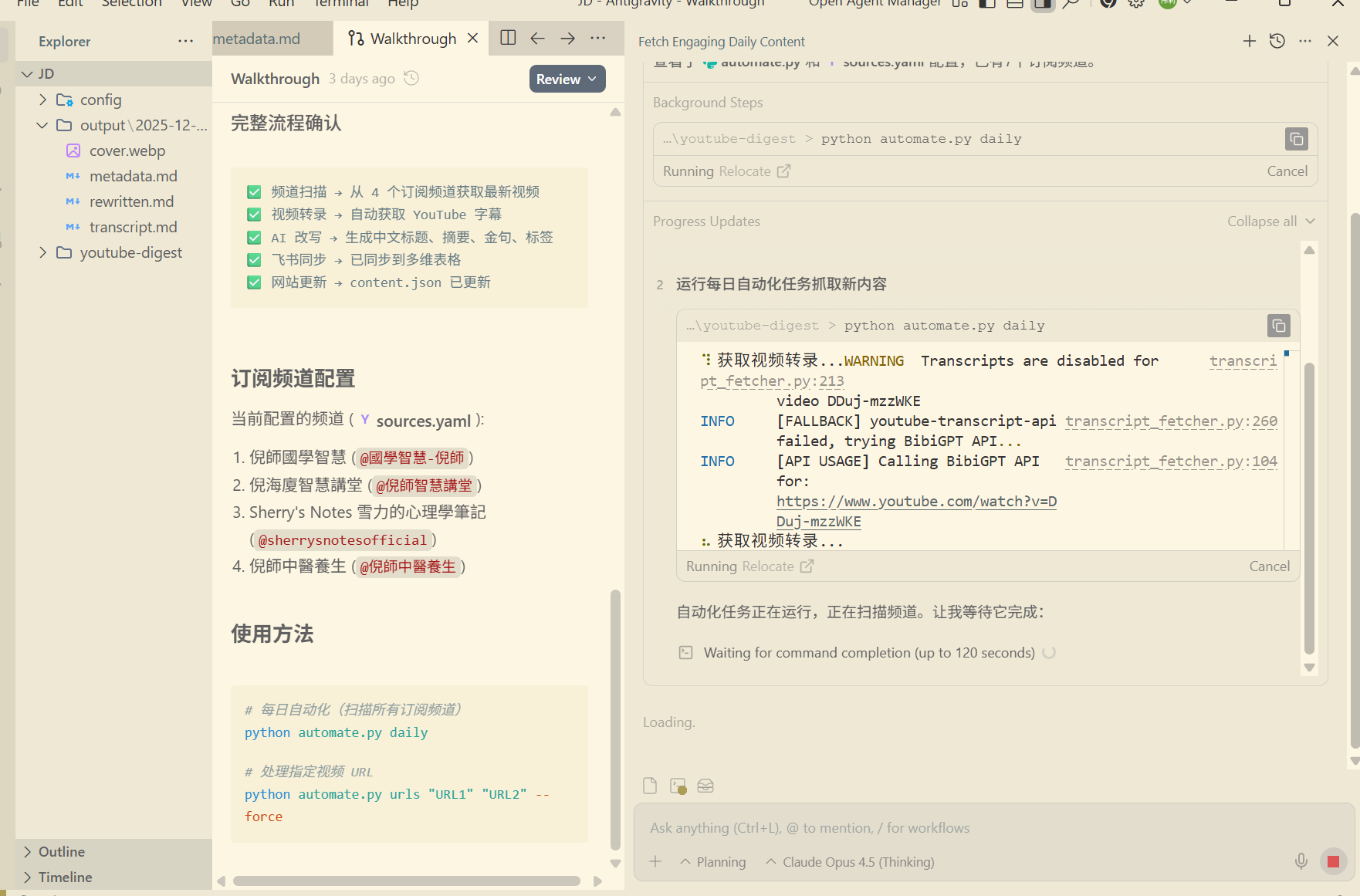Click the split editor icon

pyautogui.click(x=508, y=38)
